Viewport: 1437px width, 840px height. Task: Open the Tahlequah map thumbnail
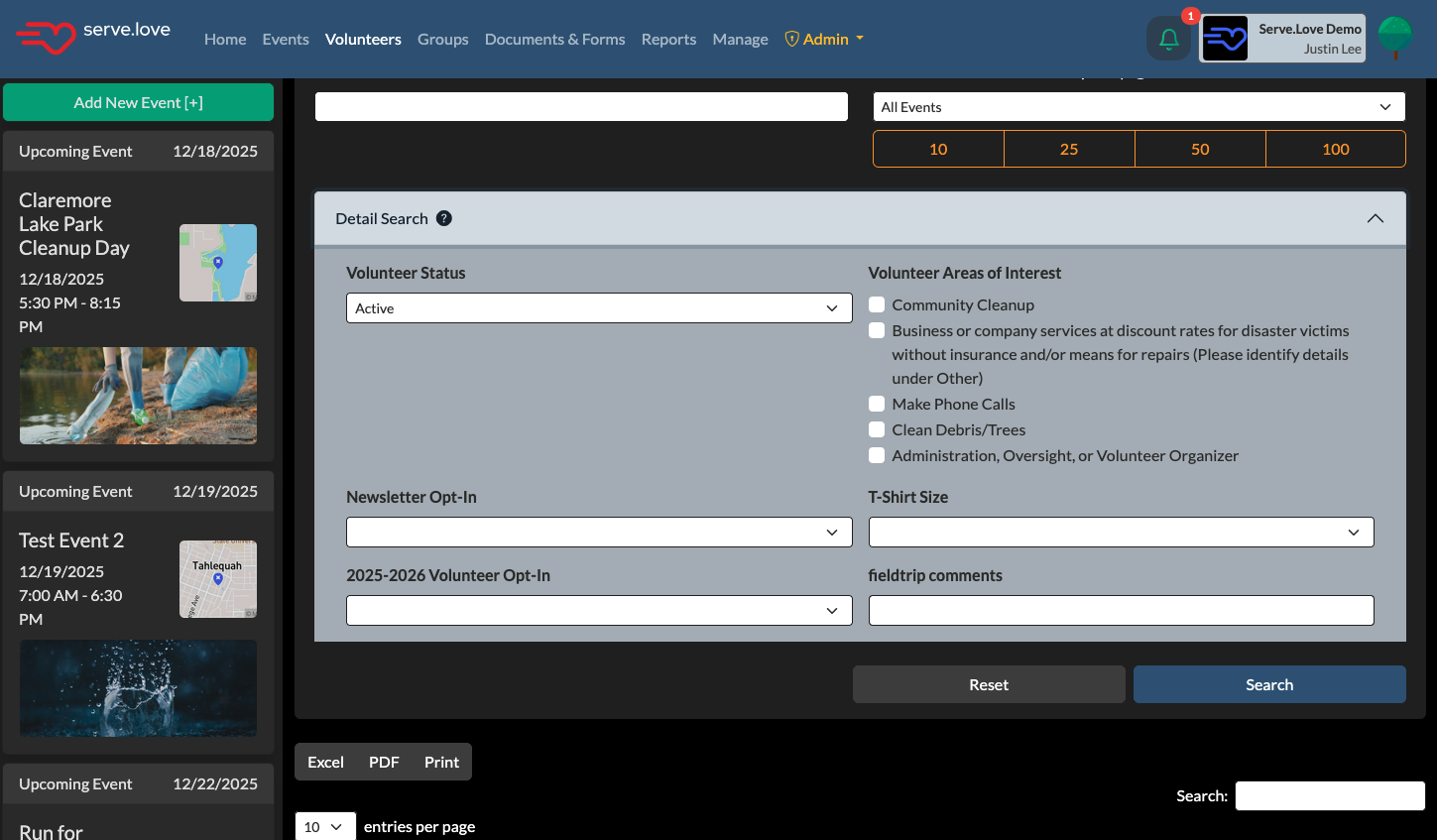[x=218, y=579]
